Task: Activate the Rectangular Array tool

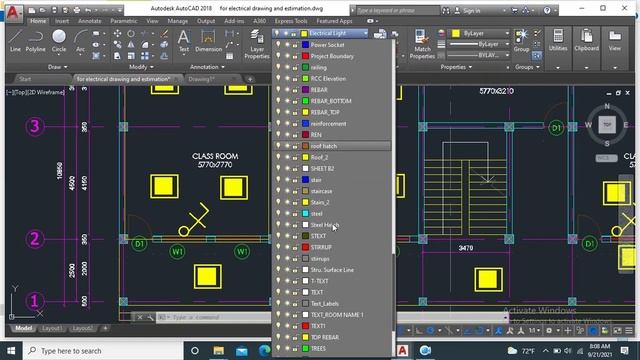Action: tap(144, 56)
